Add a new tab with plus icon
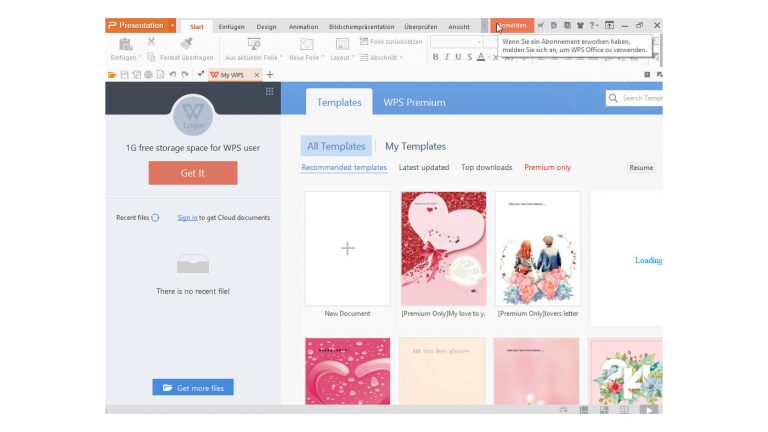 (270, 75)
